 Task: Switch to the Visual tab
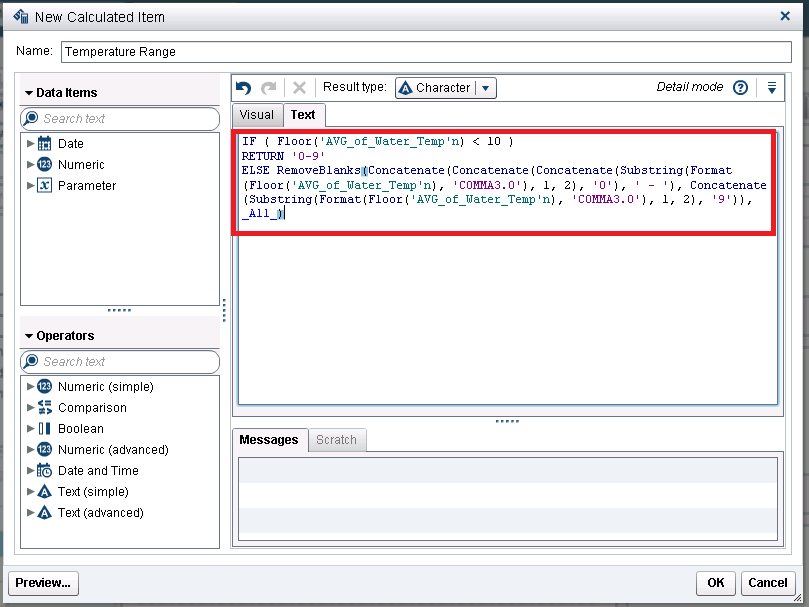[257, 115]
